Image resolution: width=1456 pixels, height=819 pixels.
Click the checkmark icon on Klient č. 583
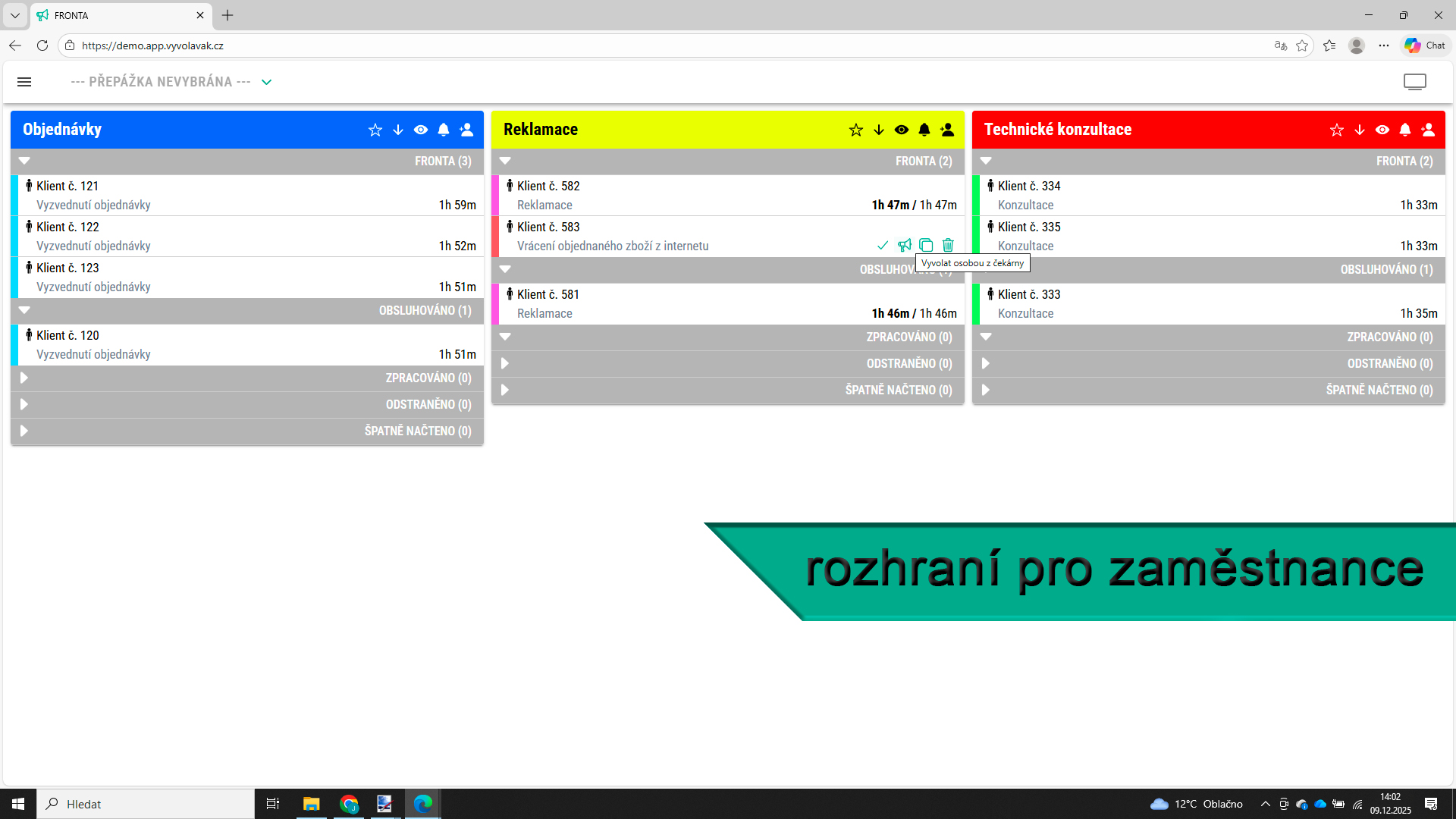[882, 245]
